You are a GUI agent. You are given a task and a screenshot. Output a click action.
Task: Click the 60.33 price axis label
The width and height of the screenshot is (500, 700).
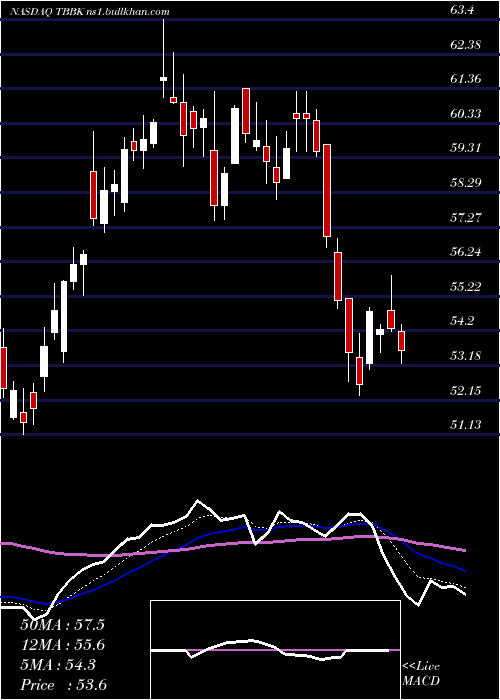tap(466, 114)
